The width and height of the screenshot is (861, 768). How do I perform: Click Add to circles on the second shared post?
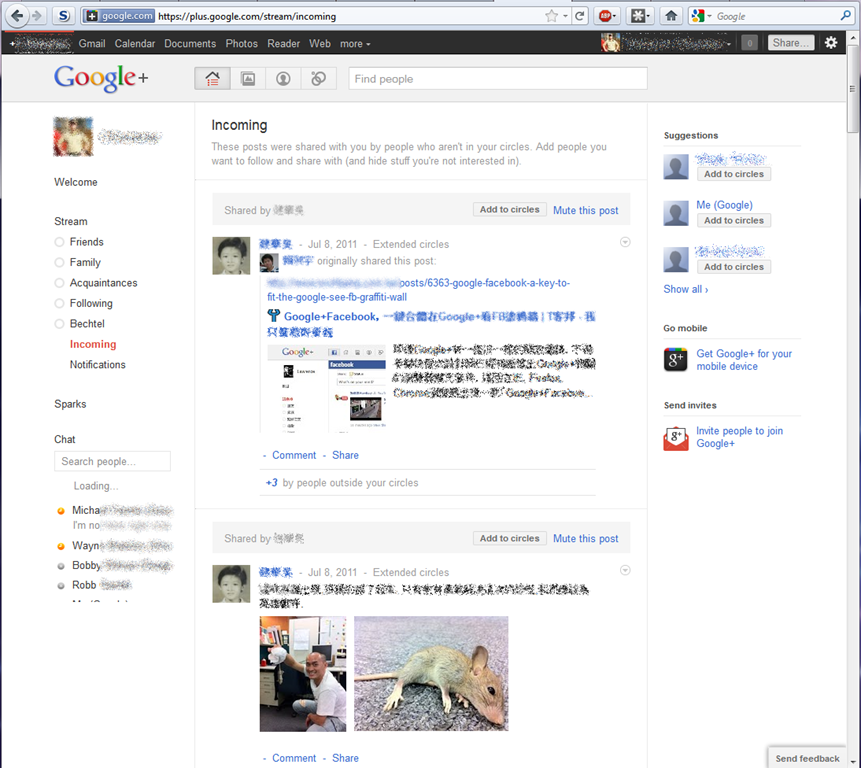510,538
